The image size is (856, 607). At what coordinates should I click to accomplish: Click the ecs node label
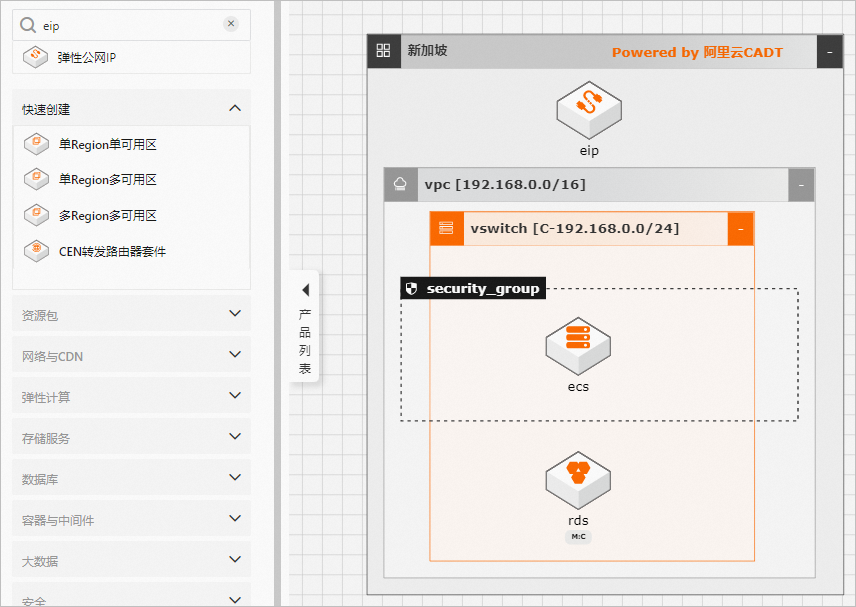point(578,387)
